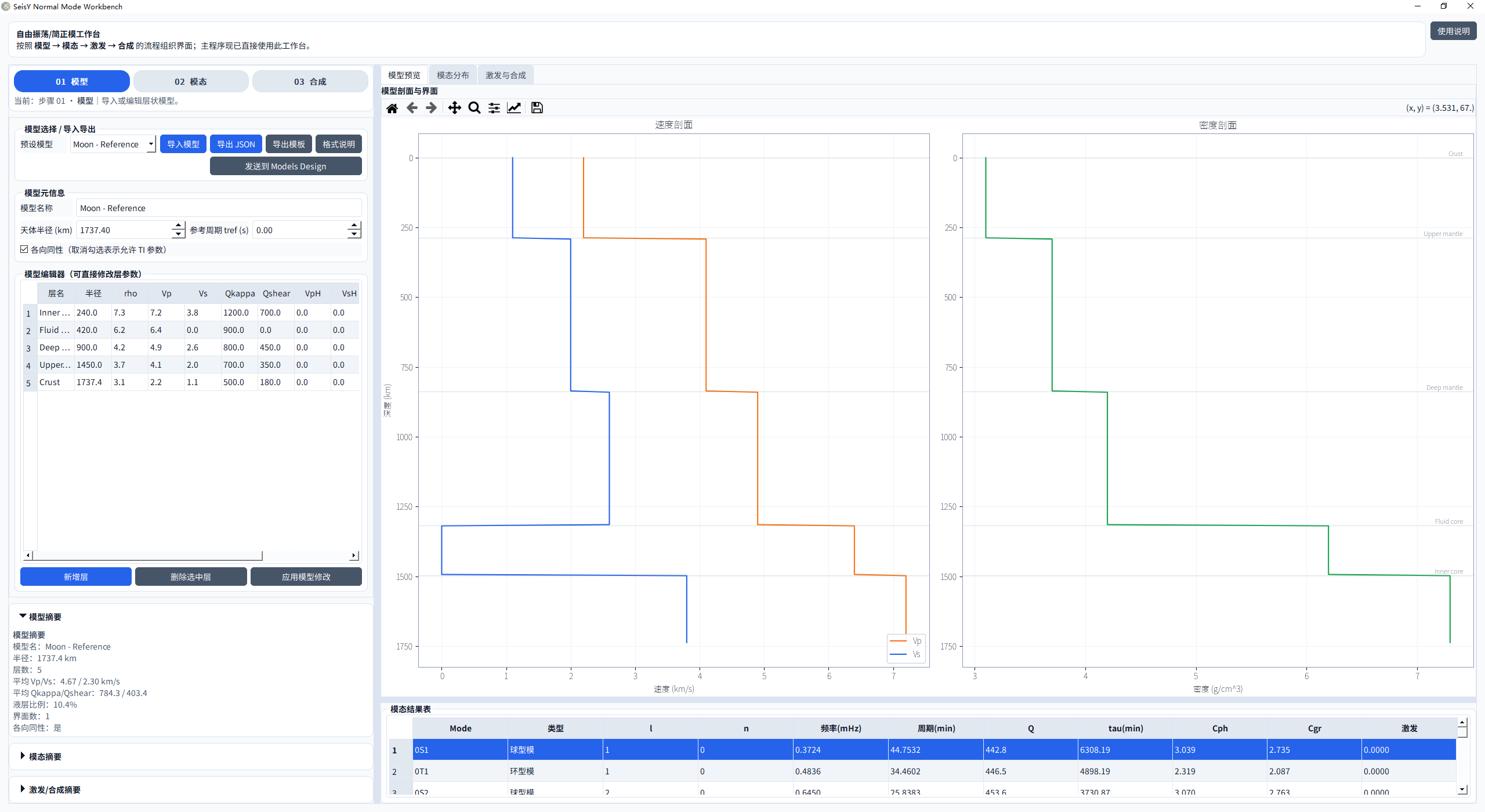Image resolution: width=1485 pixels, height=812 pixels.
Task: Expand the 激发/合成摘要 section
Action: (50, 789)
